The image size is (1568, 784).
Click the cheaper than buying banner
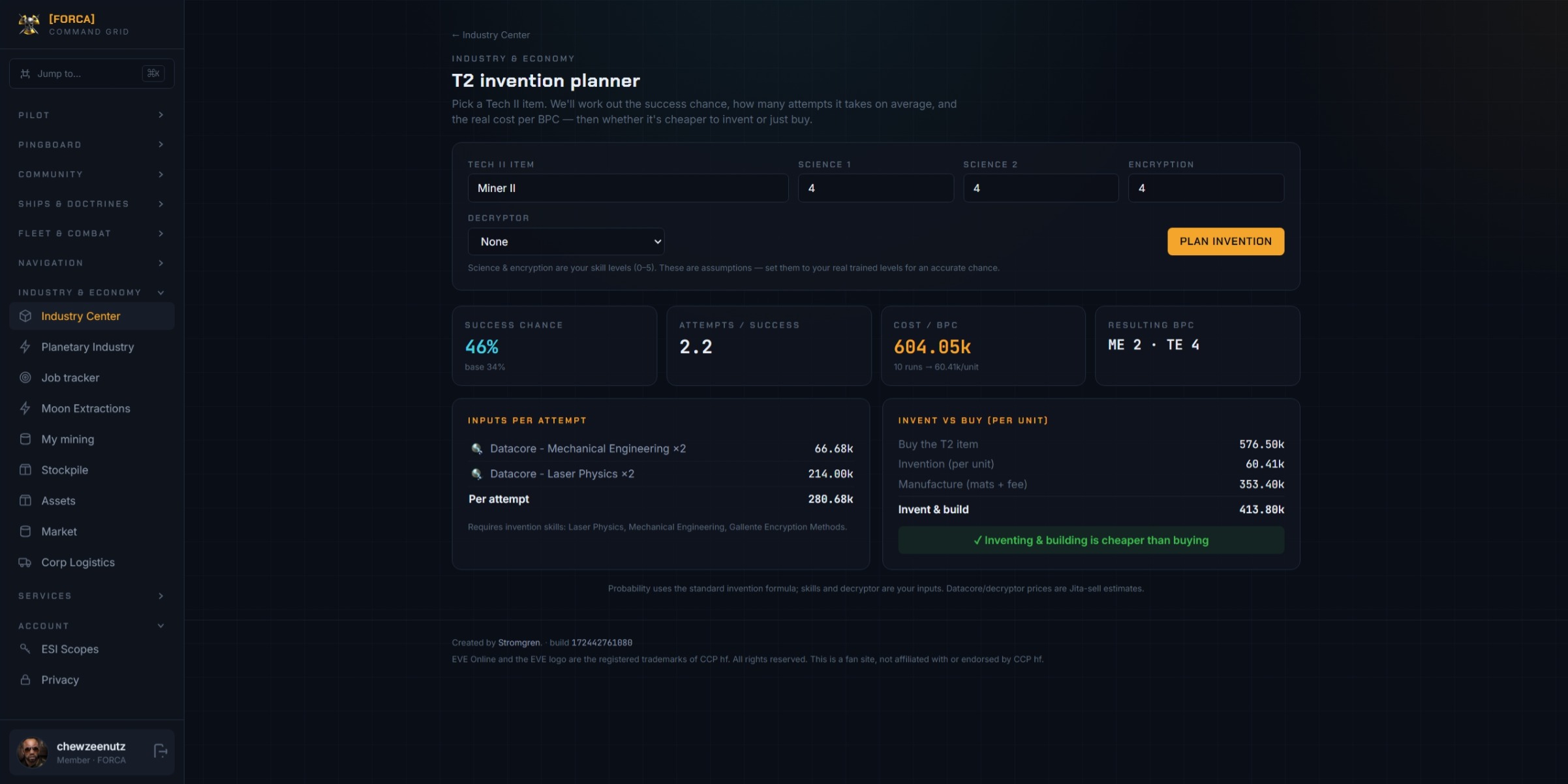tap(1091, 541)
